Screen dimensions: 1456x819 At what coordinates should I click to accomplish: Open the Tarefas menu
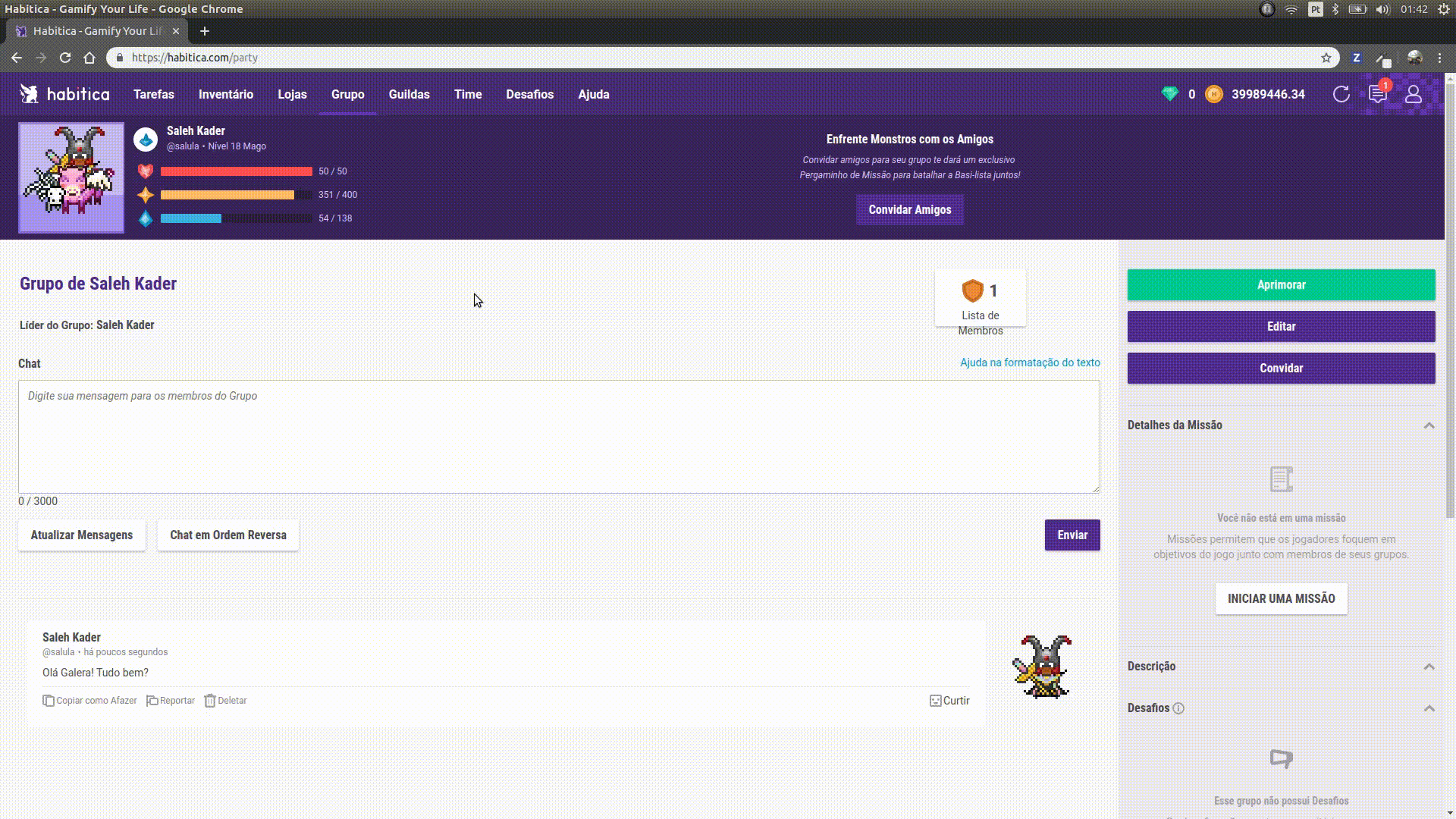coord(154,94)
